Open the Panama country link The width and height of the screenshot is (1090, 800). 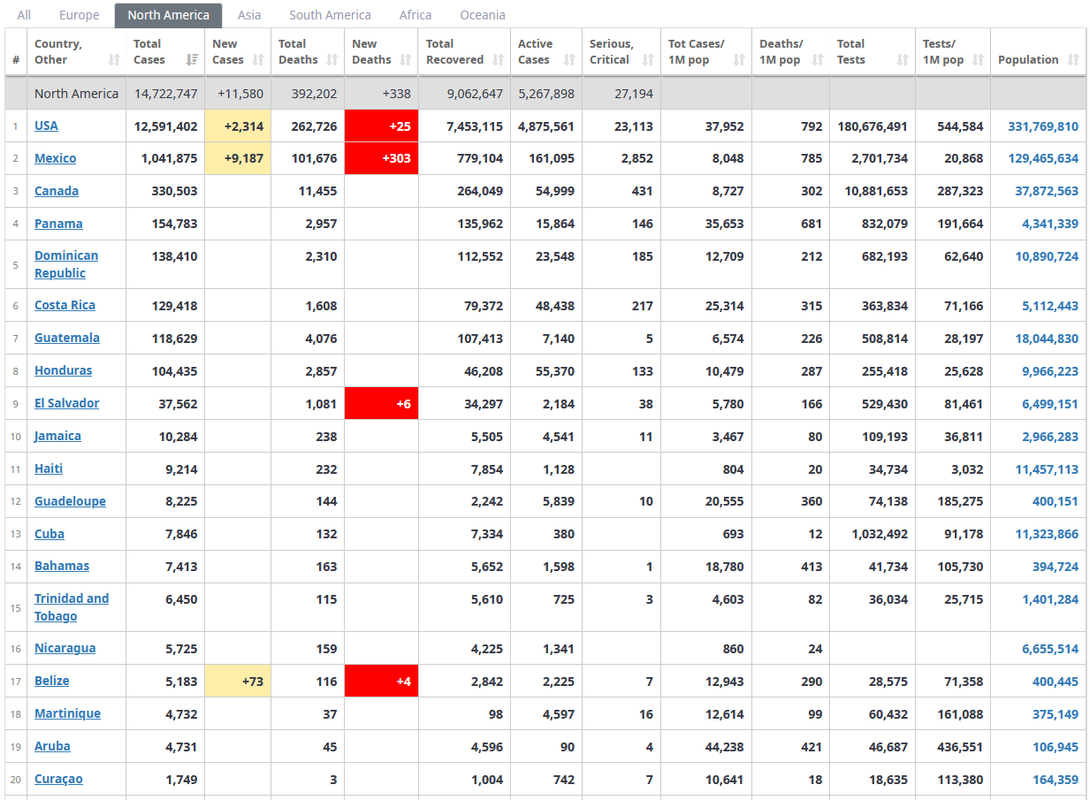click(x=58, y=224)
